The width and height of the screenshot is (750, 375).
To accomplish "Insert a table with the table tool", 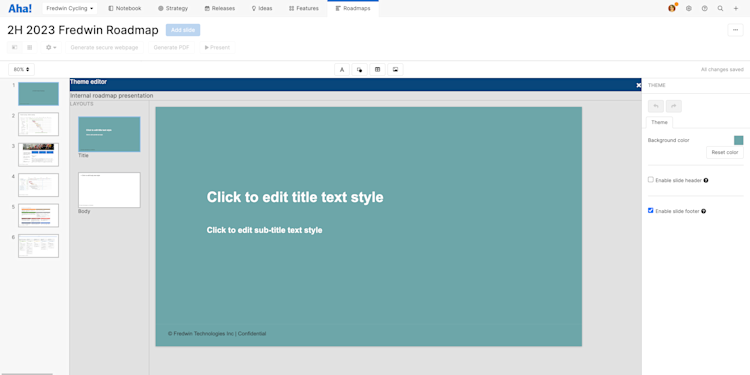I will click(x=377, y=69).
